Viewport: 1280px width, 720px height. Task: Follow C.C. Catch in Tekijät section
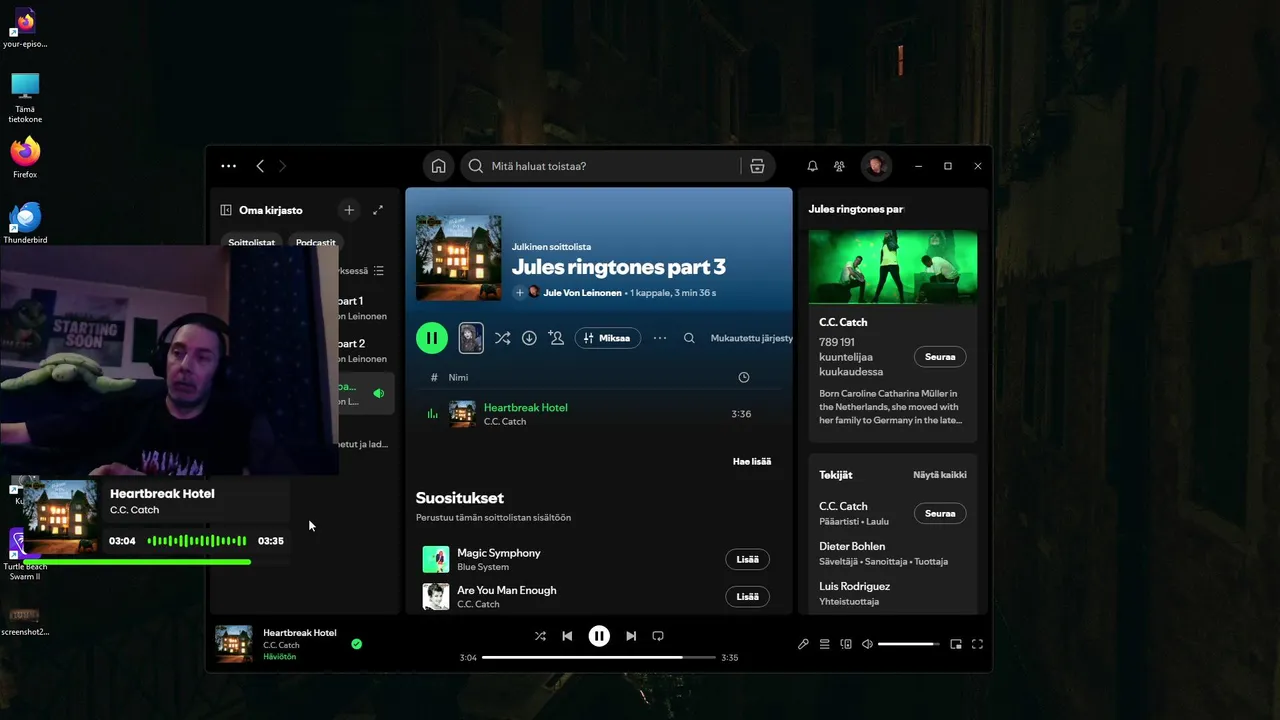[x=940, y=513]
